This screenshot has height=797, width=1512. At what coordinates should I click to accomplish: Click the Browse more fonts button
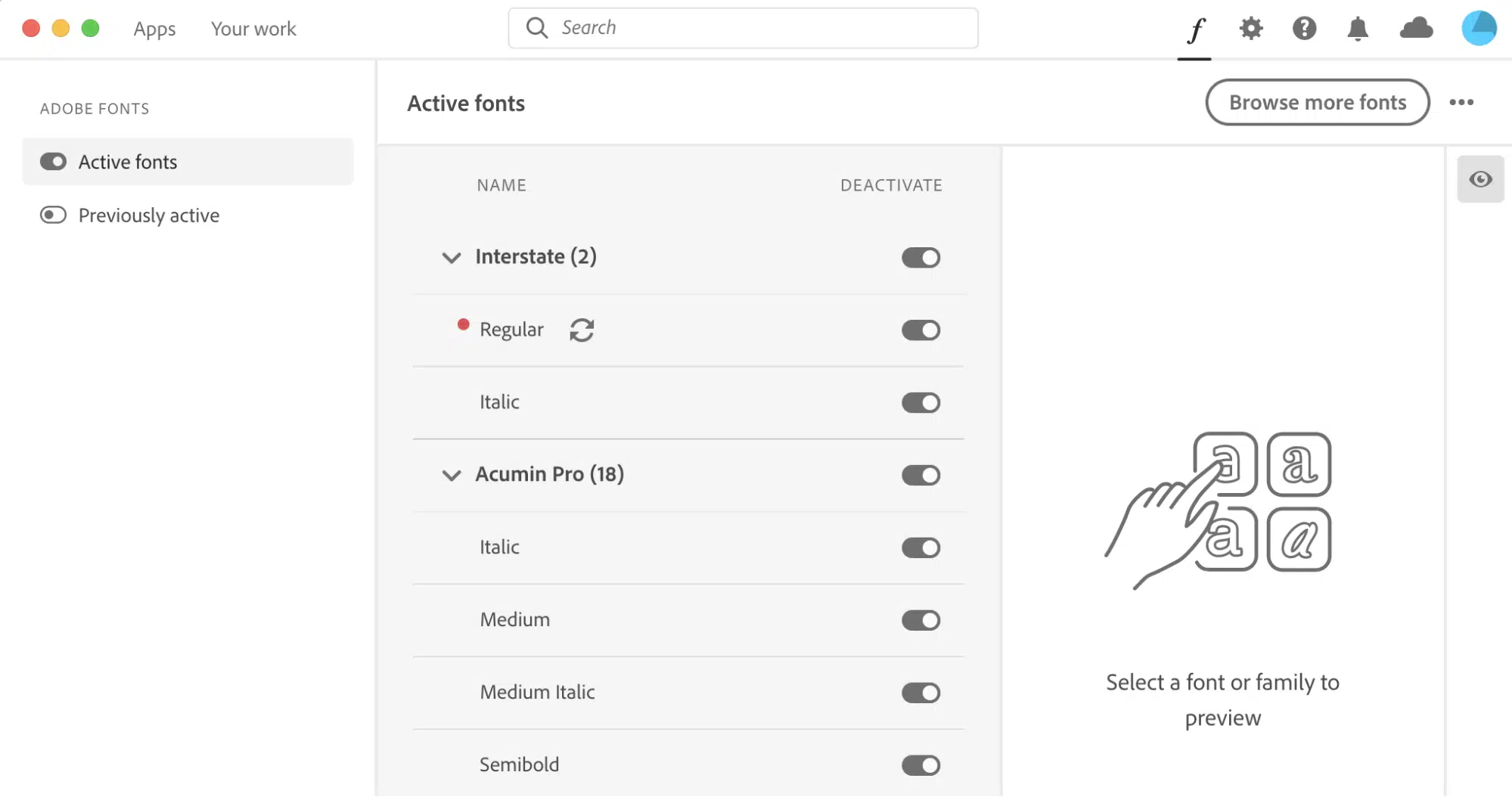pos(1317,103)
